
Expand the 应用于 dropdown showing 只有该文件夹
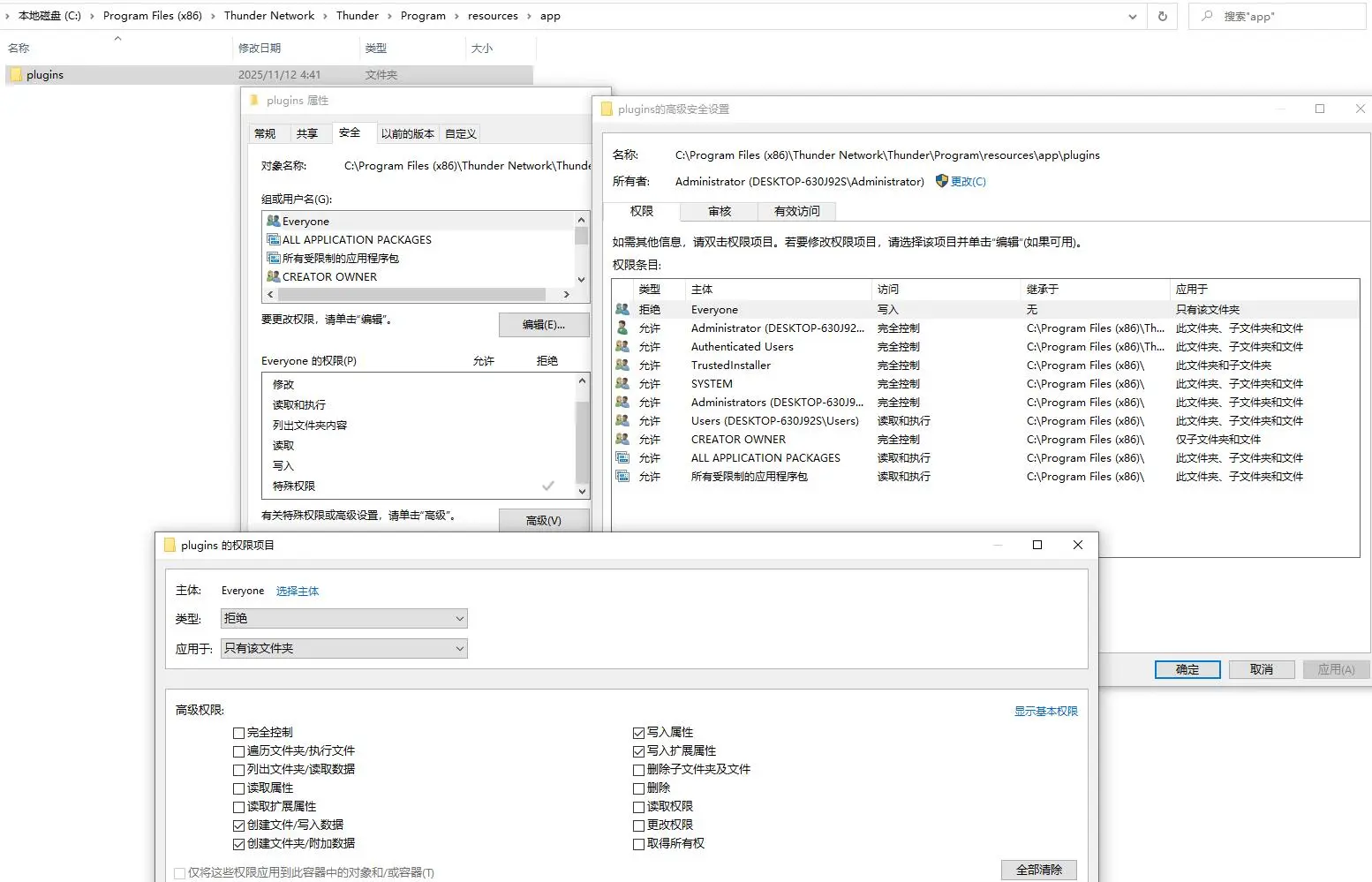[x=343, y=649]
